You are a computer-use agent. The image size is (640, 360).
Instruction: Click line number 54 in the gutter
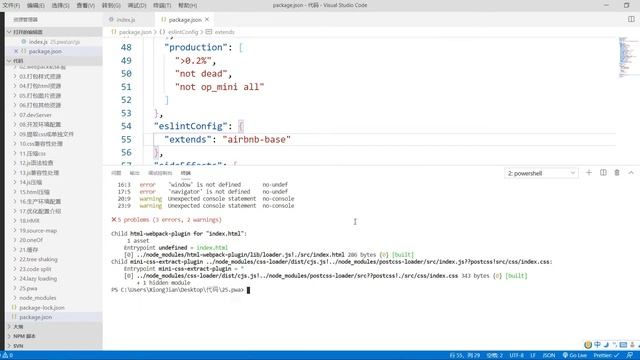coord(126,126)
